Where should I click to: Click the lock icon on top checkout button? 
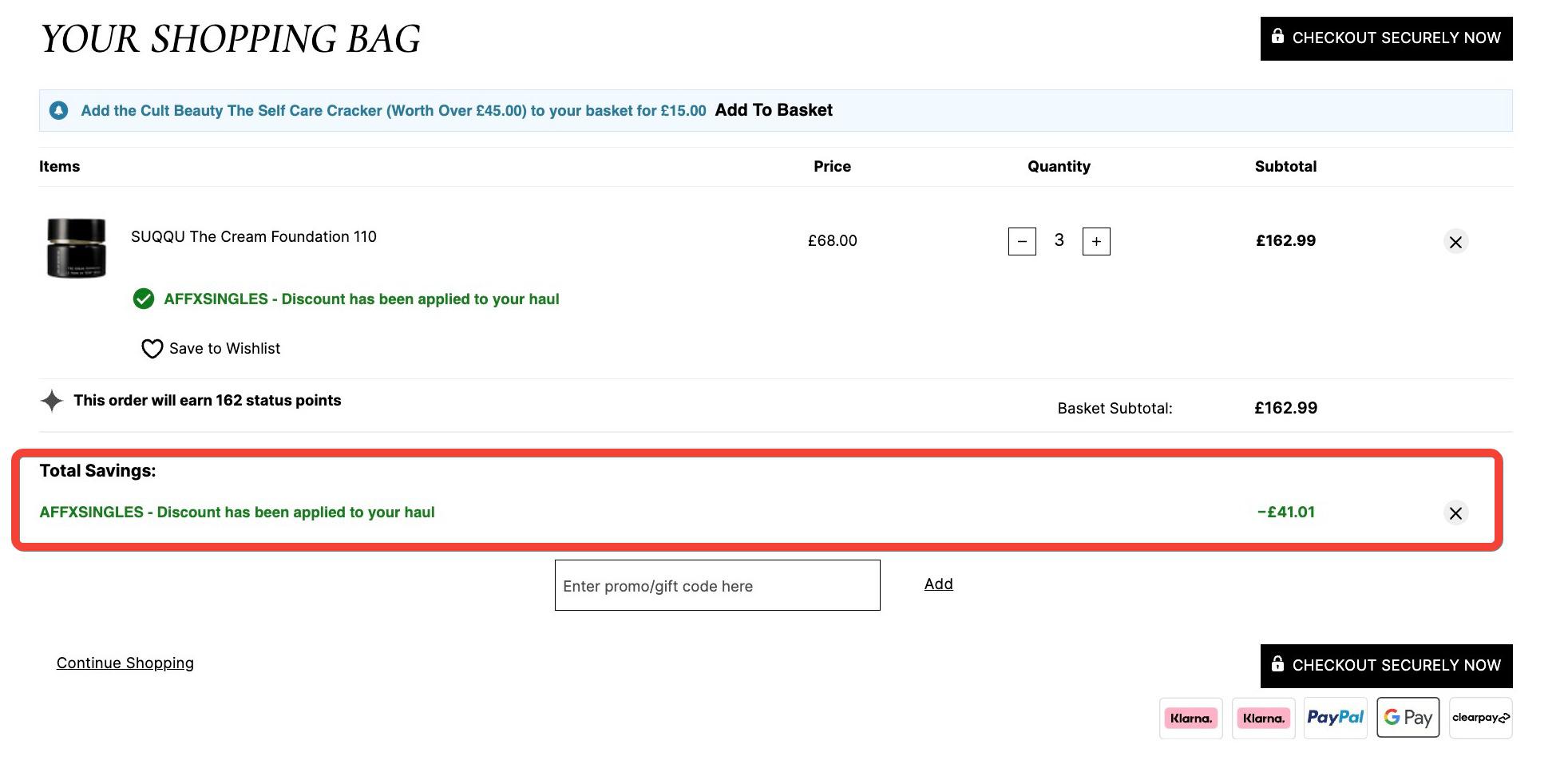pyautogui.click(x=1277, y=36)
